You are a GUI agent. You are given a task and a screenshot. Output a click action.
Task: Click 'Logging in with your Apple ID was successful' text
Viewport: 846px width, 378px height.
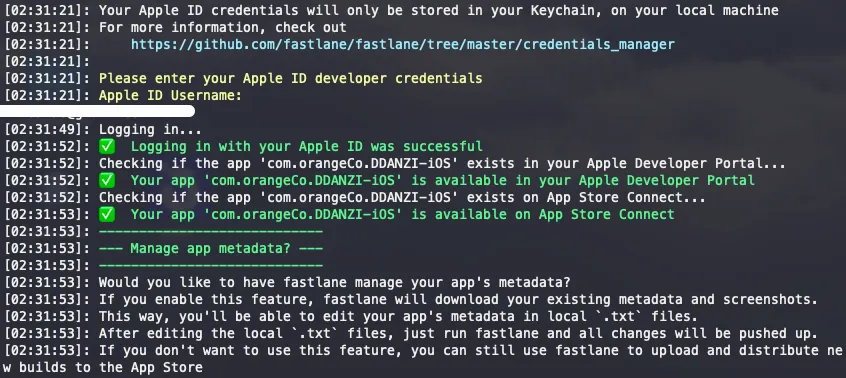pos(306,146)
